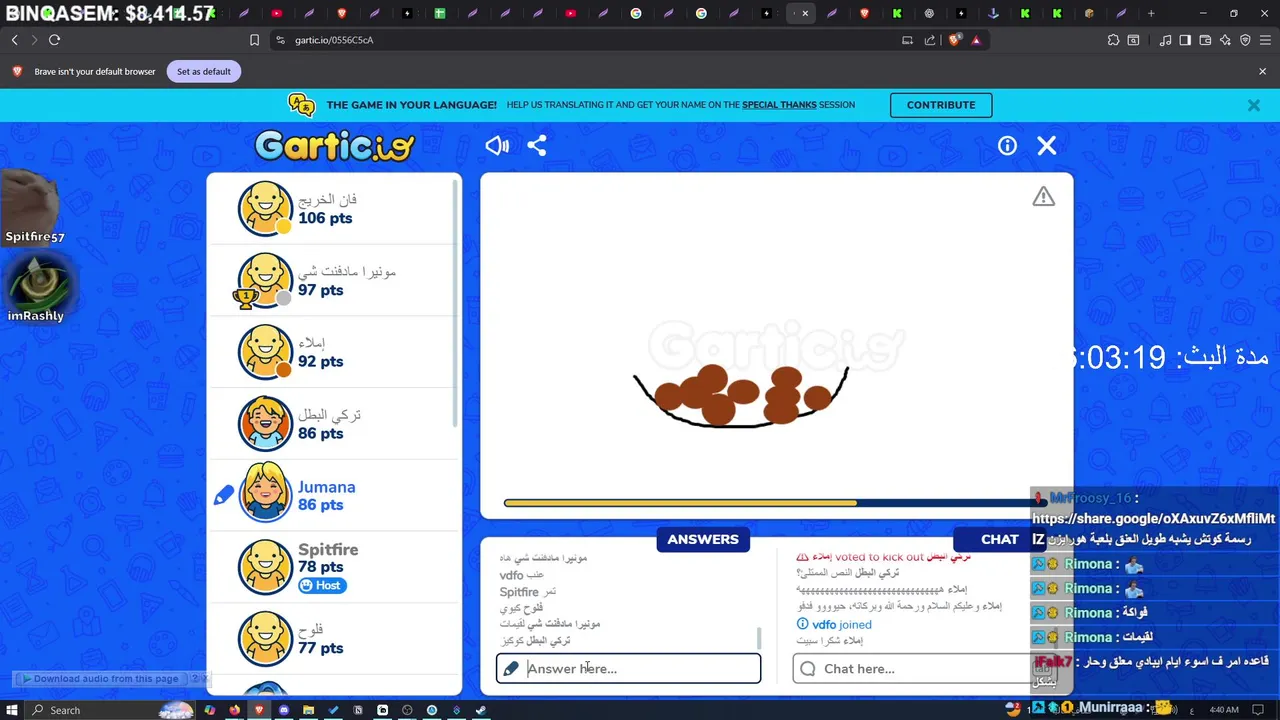The image size is (1280, 720).
Task: Click the share page icon in address bar
Action: click(x=930, y=40)
